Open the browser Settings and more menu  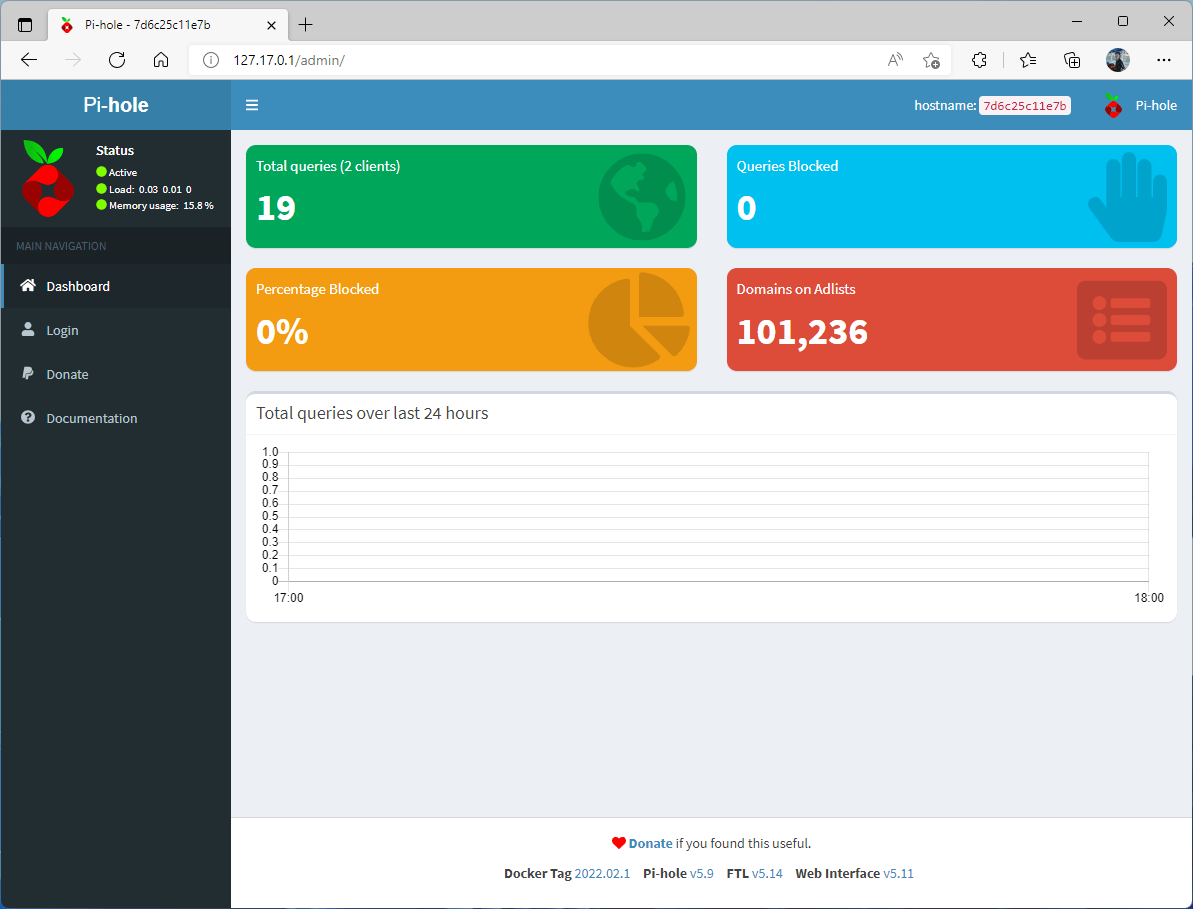pos(1163,60)
